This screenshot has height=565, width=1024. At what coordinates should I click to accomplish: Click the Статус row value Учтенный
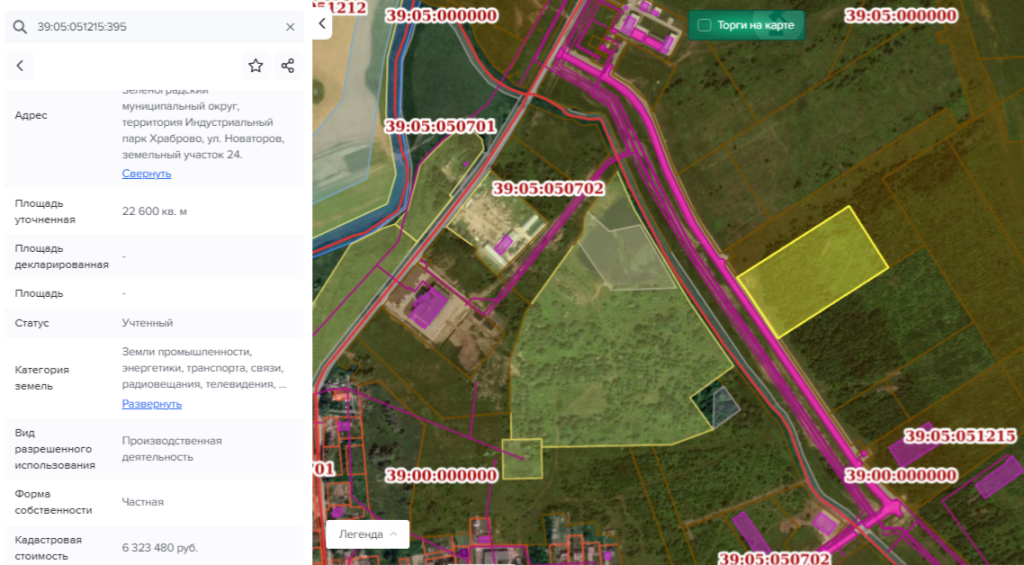[x=148, y=323]
